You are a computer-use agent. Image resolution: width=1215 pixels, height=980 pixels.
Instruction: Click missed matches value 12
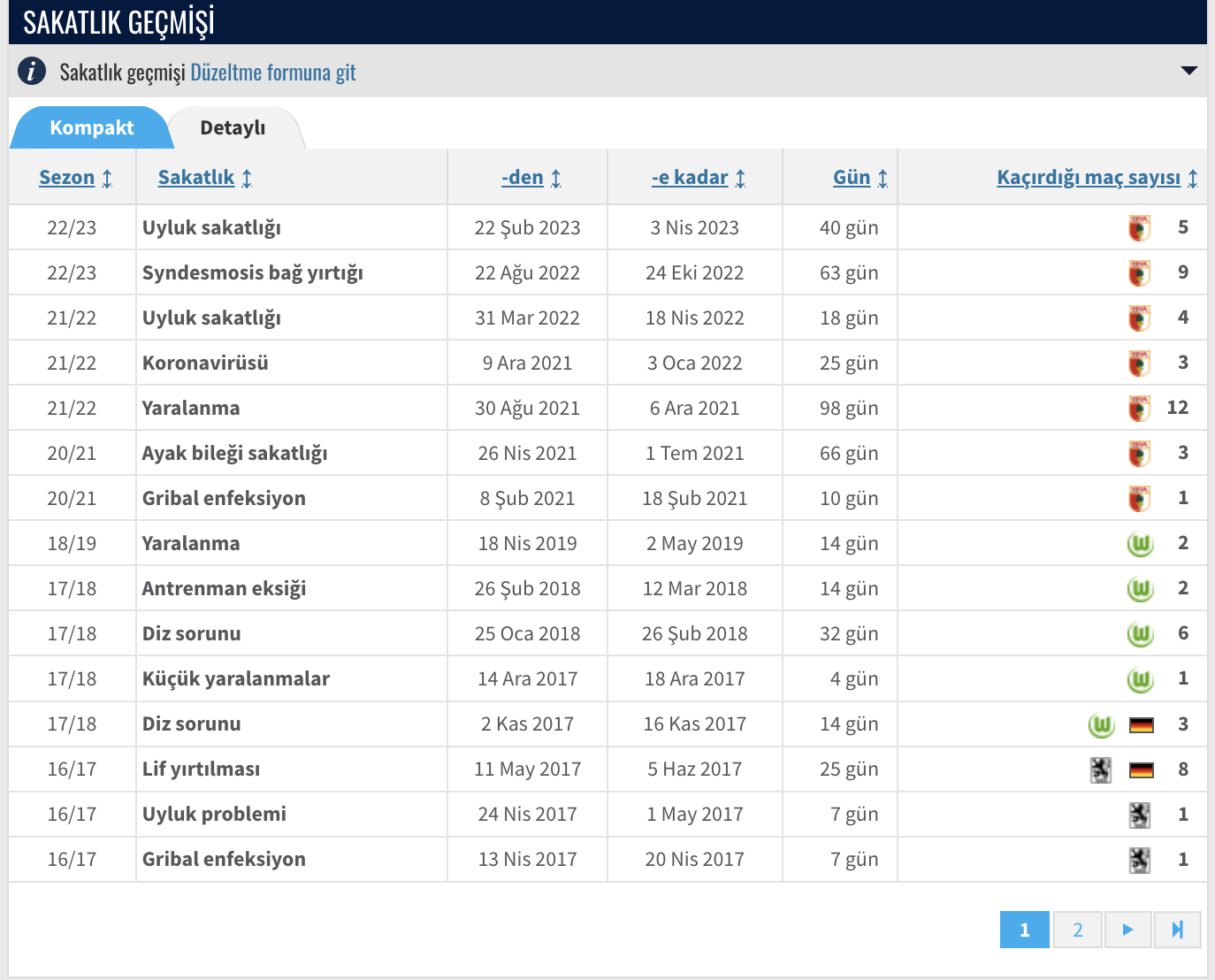click(1178, 408)
